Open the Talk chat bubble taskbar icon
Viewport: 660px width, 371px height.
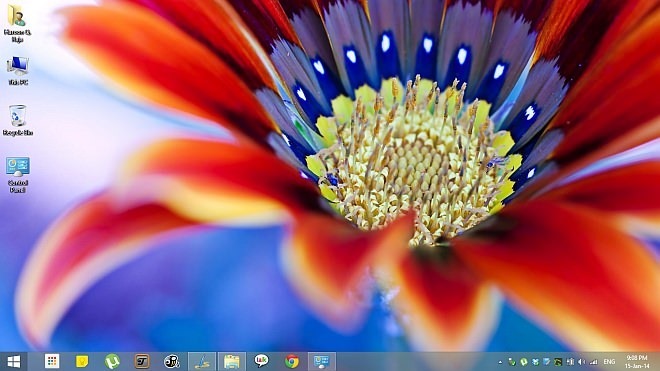[261, 361]
